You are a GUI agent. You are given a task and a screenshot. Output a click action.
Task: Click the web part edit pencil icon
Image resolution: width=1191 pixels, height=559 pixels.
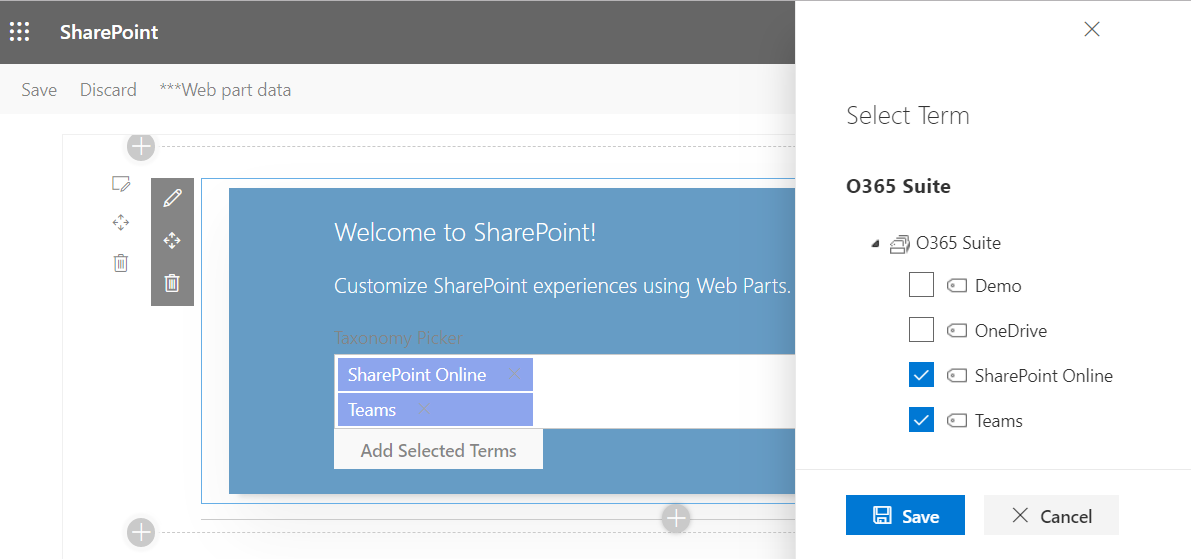point(172,198)
